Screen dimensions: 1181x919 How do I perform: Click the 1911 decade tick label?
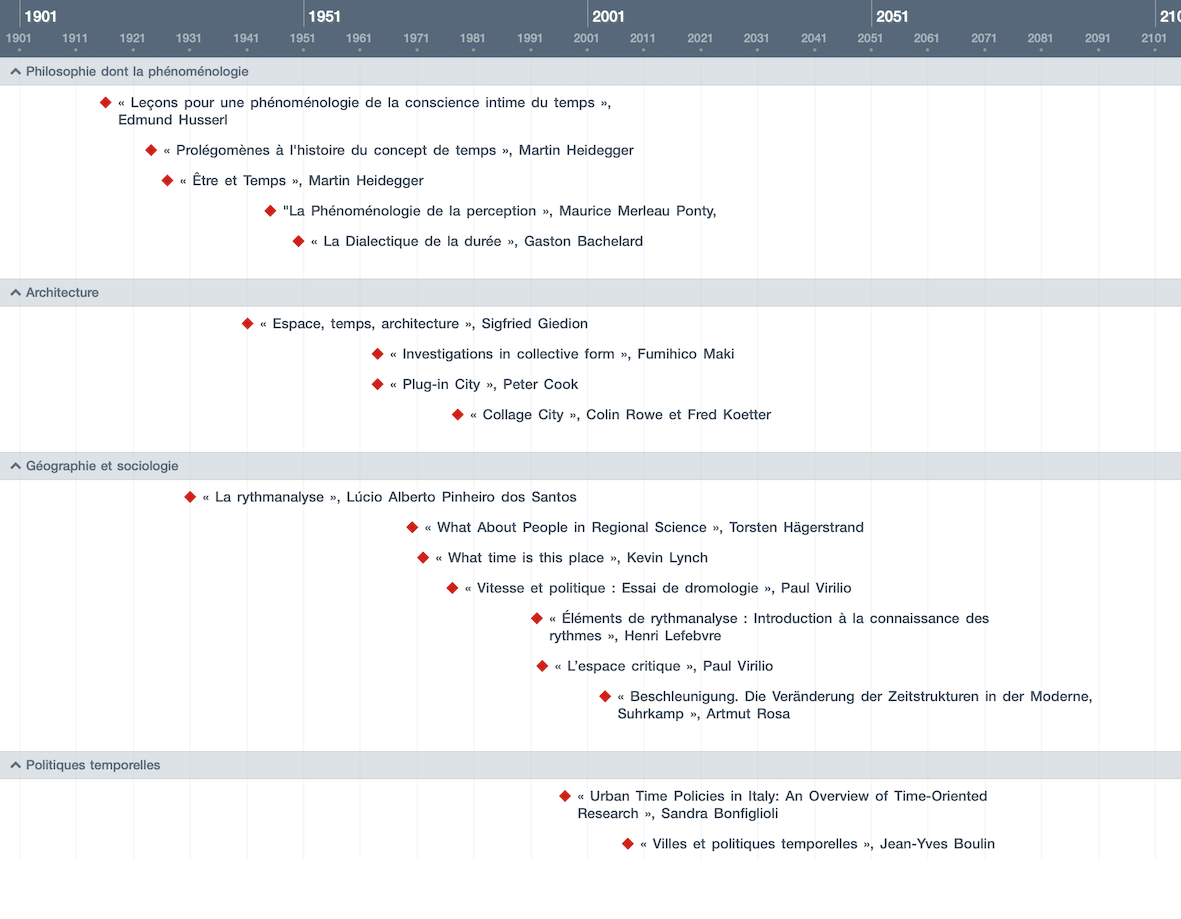point(75,38)
